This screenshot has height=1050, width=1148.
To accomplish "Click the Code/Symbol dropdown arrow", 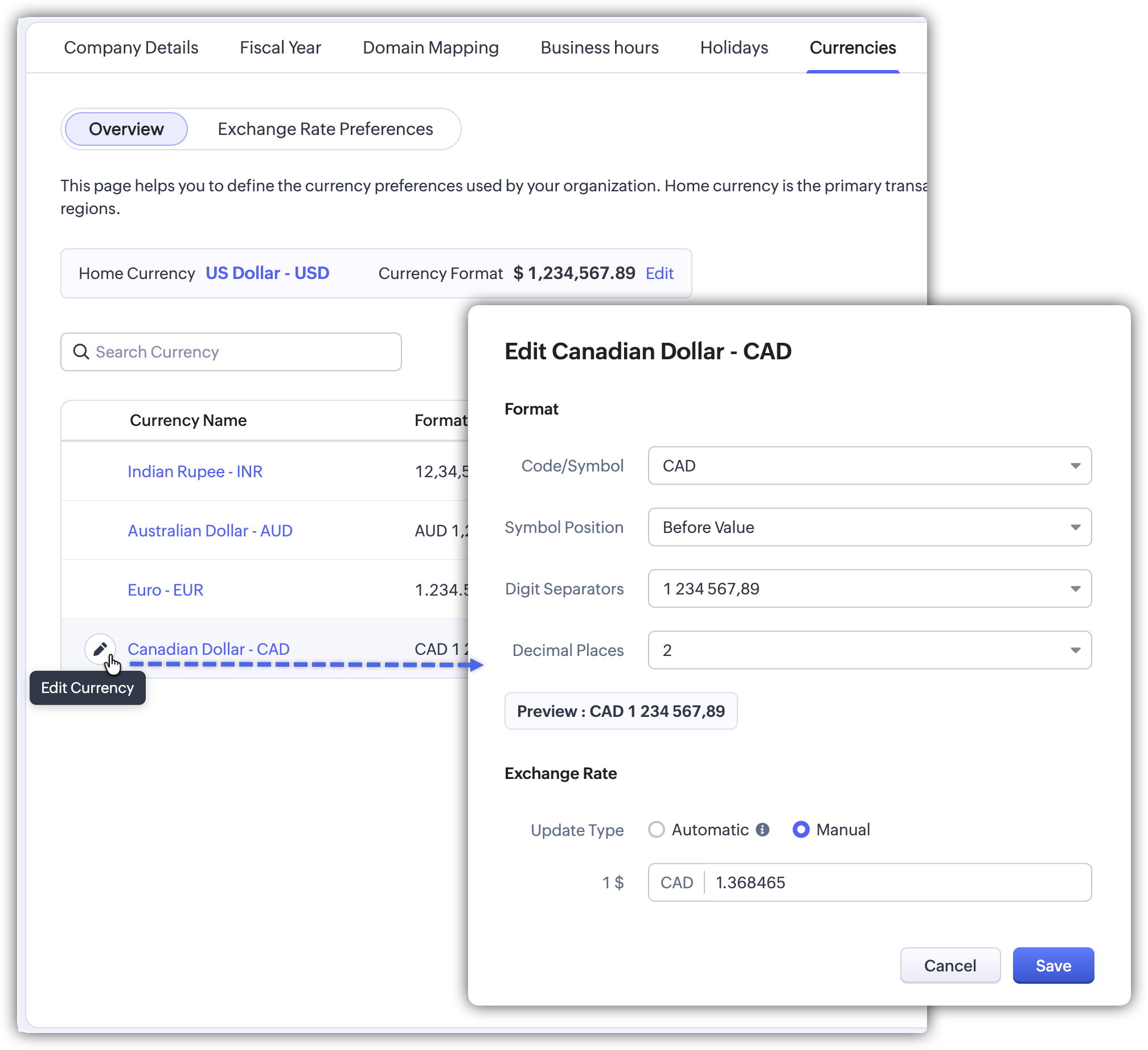I will coord(1075,466).
